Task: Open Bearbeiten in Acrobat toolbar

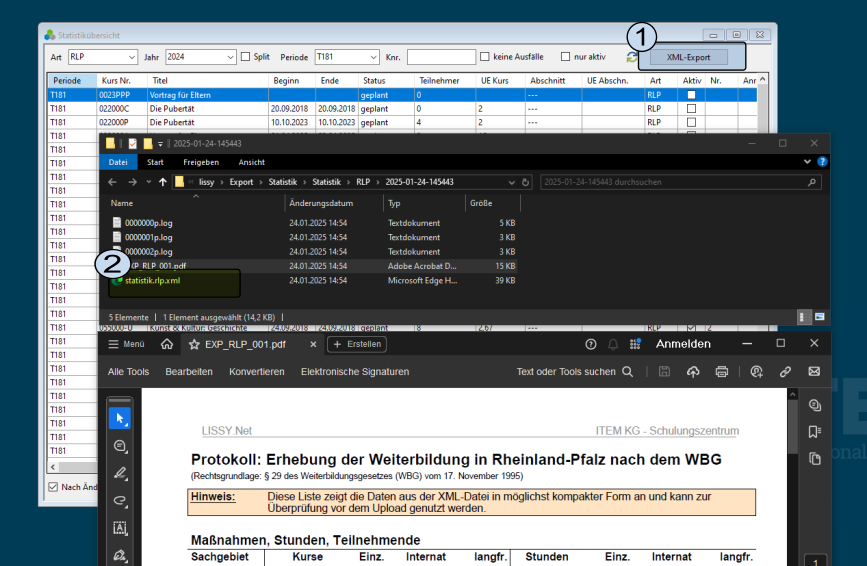Action: click(189, 372)
